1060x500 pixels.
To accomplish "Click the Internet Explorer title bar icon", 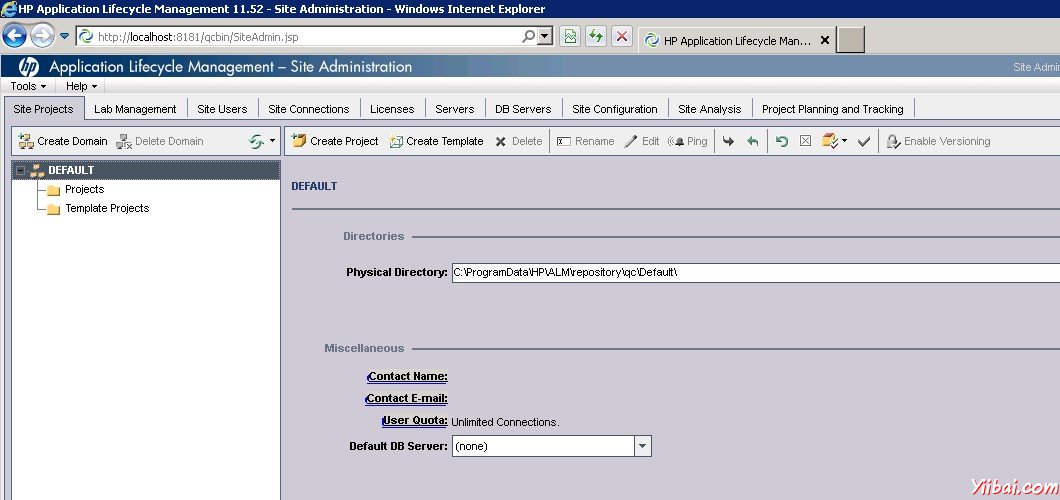I will pos(9,9).
